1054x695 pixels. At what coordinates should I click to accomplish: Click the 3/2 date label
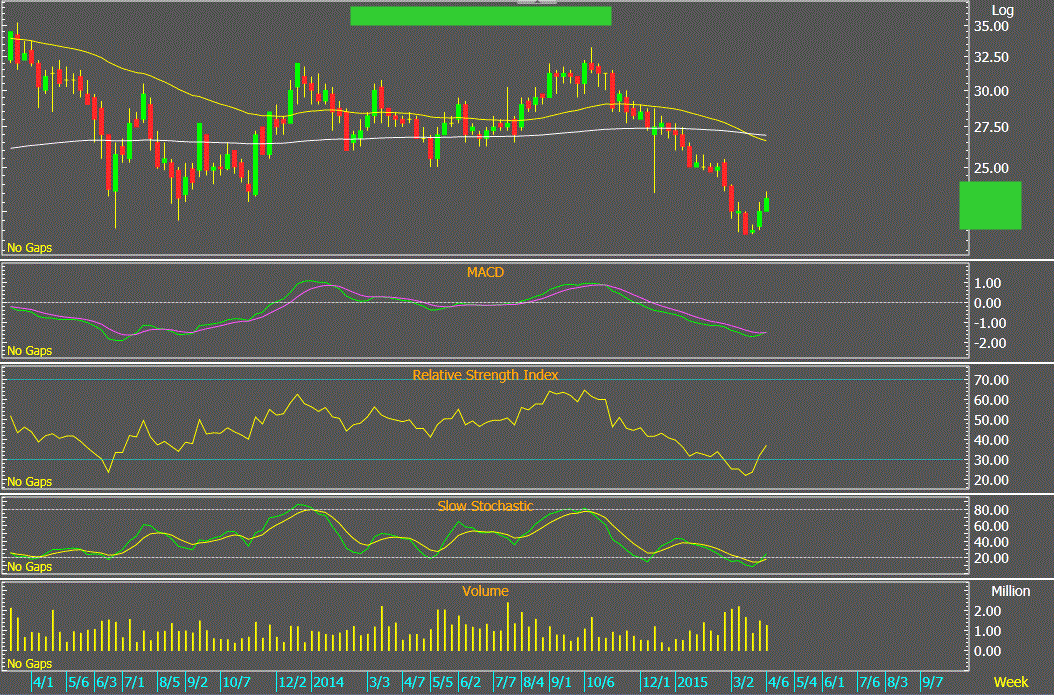click(x=743, y=683)
